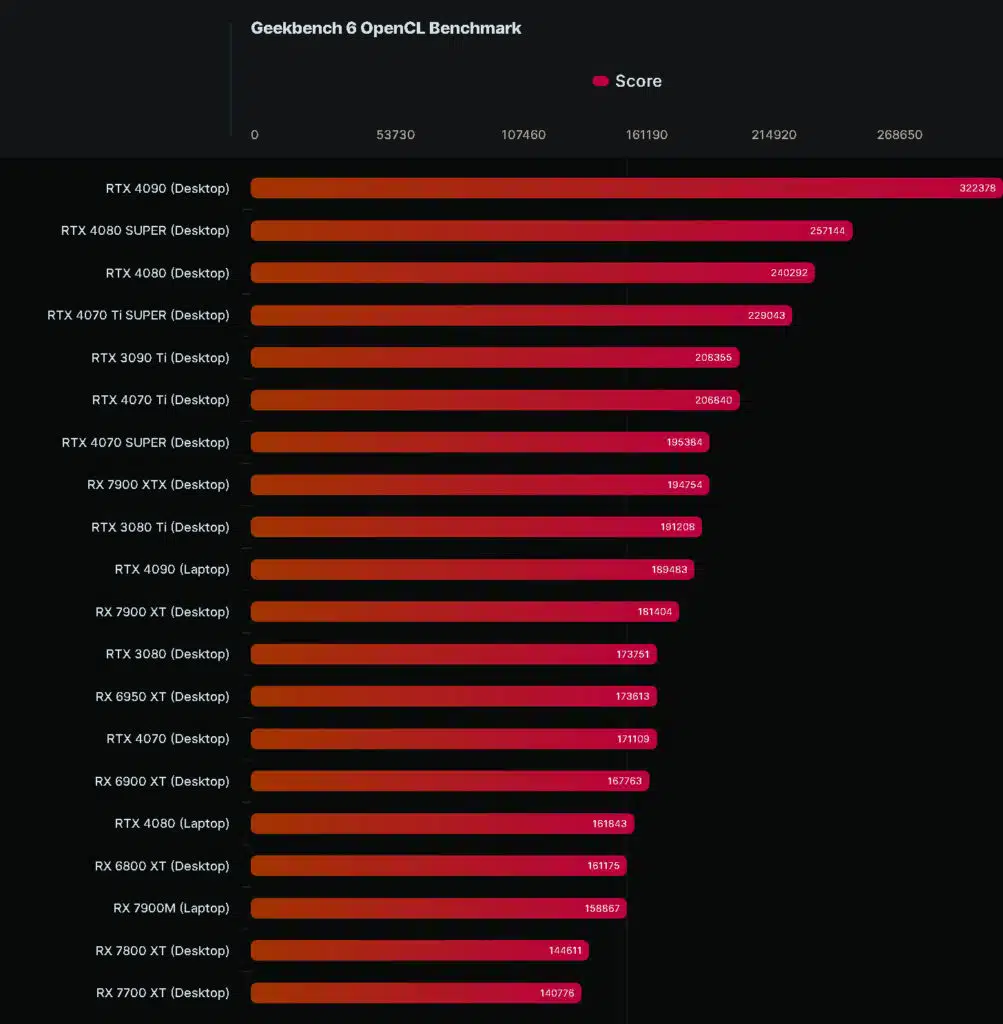Select the 191208 value label
This screenshot has width=1003, height=1024.
[677, 527]
